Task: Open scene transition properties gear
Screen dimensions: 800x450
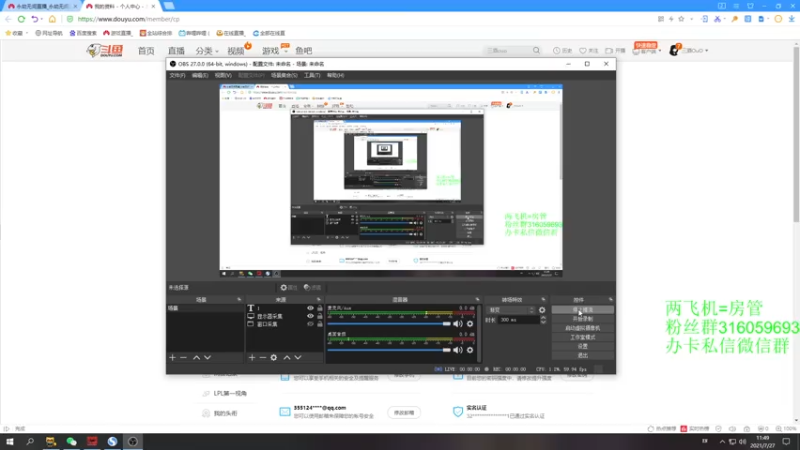Action: point(542,310)
